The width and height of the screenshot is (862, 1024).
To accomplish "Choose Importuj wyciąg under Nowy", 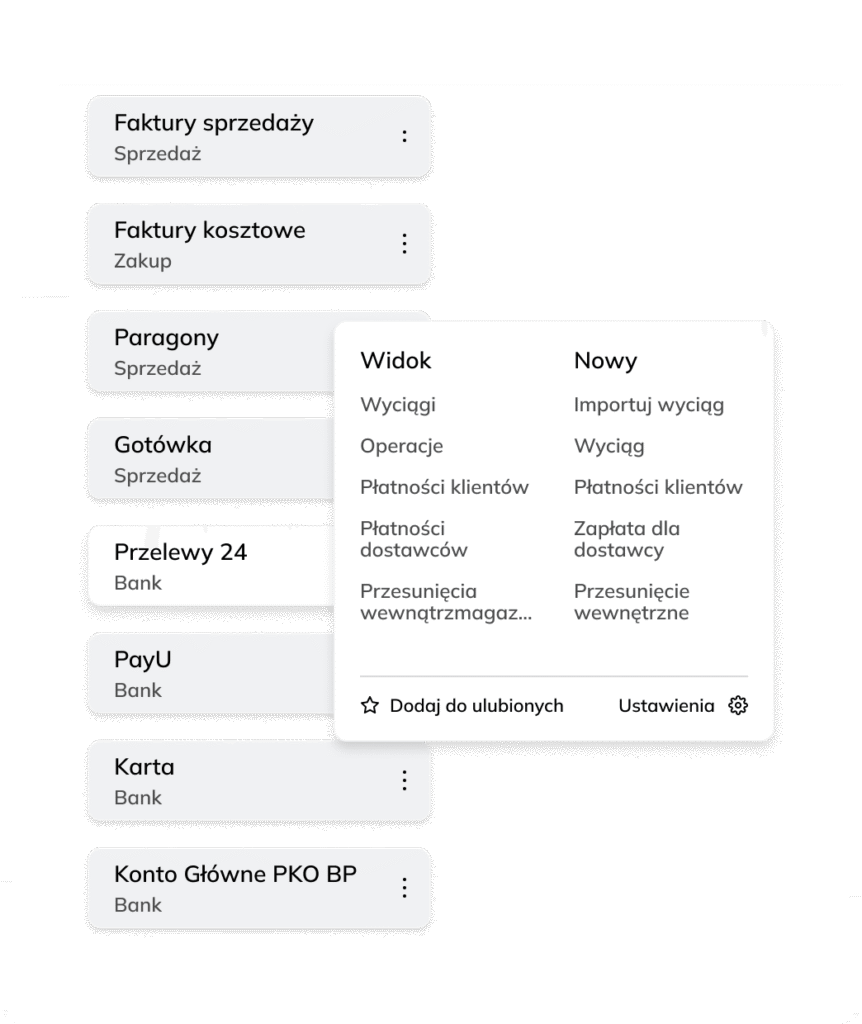I will pos(648,405).
